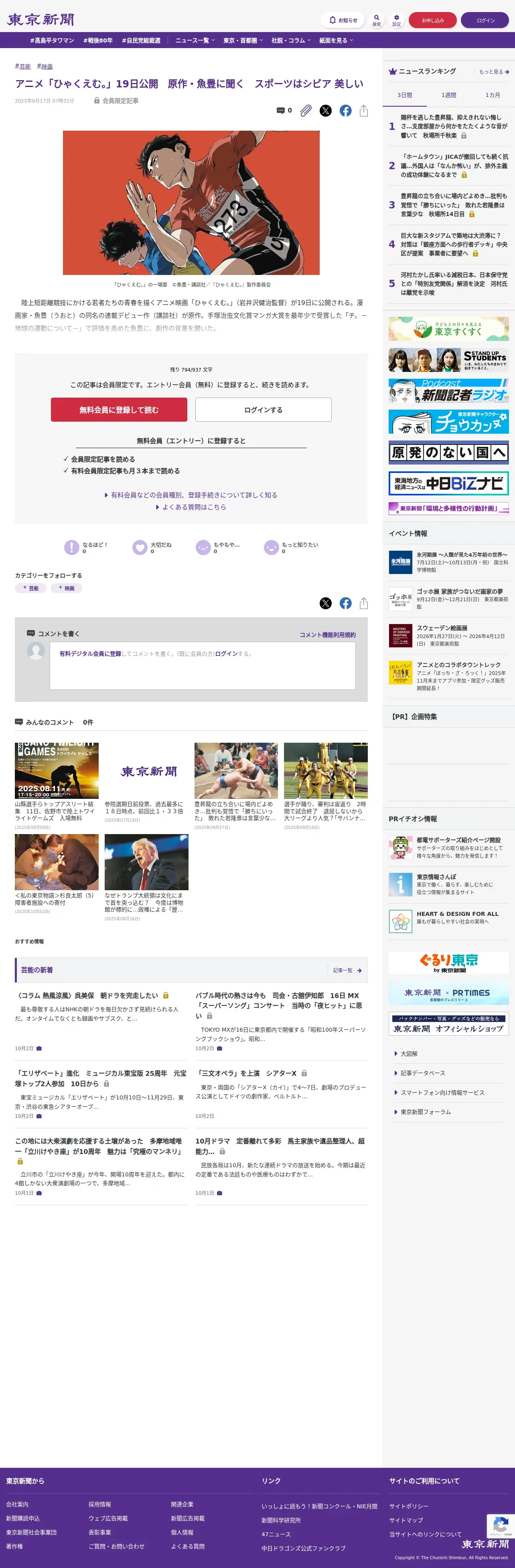The height and width of the screenshot is (1568, 515).
Task: Click the reCAPTCHA badge
Action: coord(501,1527)
